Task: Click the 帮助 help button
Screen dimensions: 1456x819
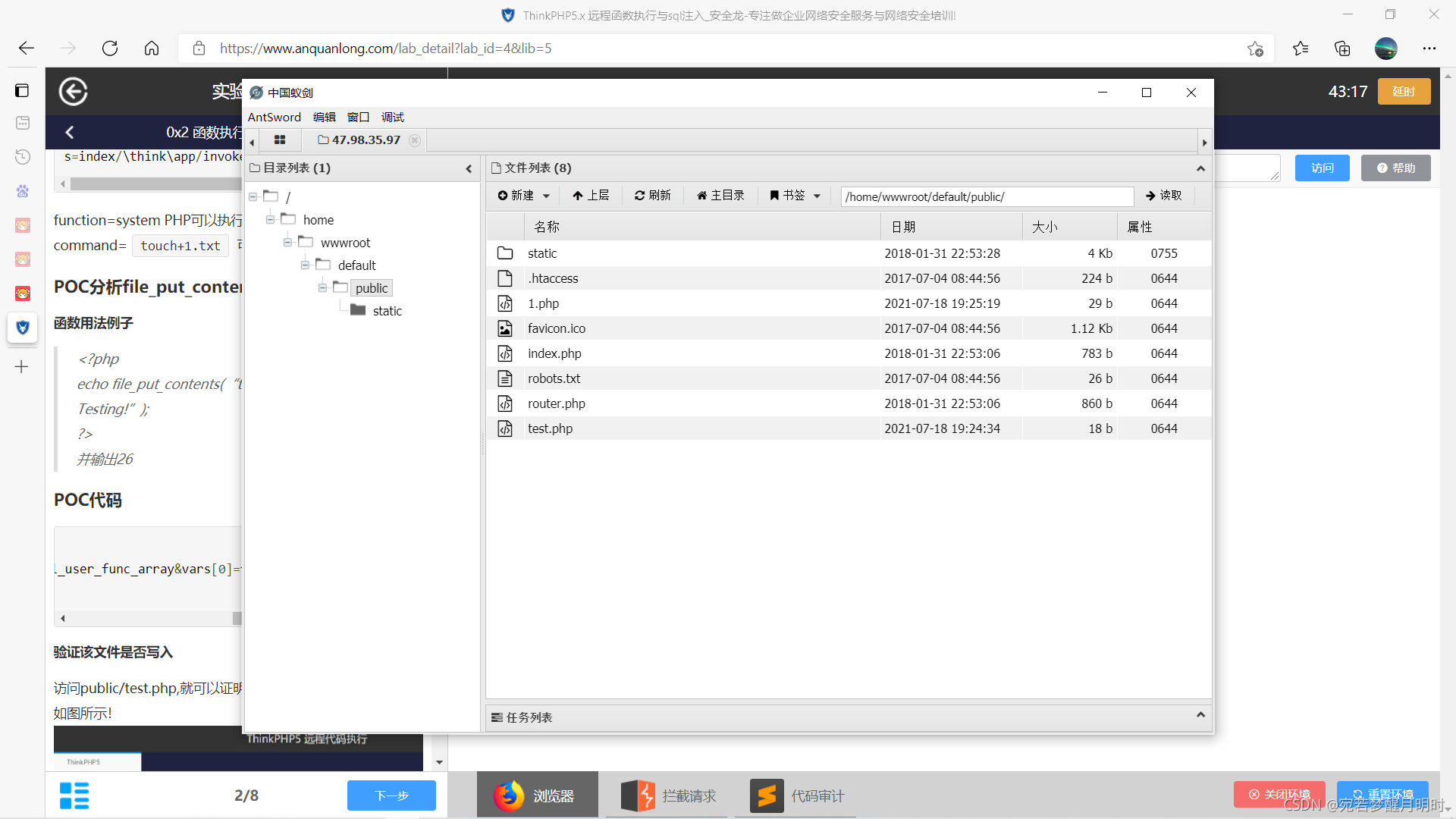Action: pos(1396,168)
